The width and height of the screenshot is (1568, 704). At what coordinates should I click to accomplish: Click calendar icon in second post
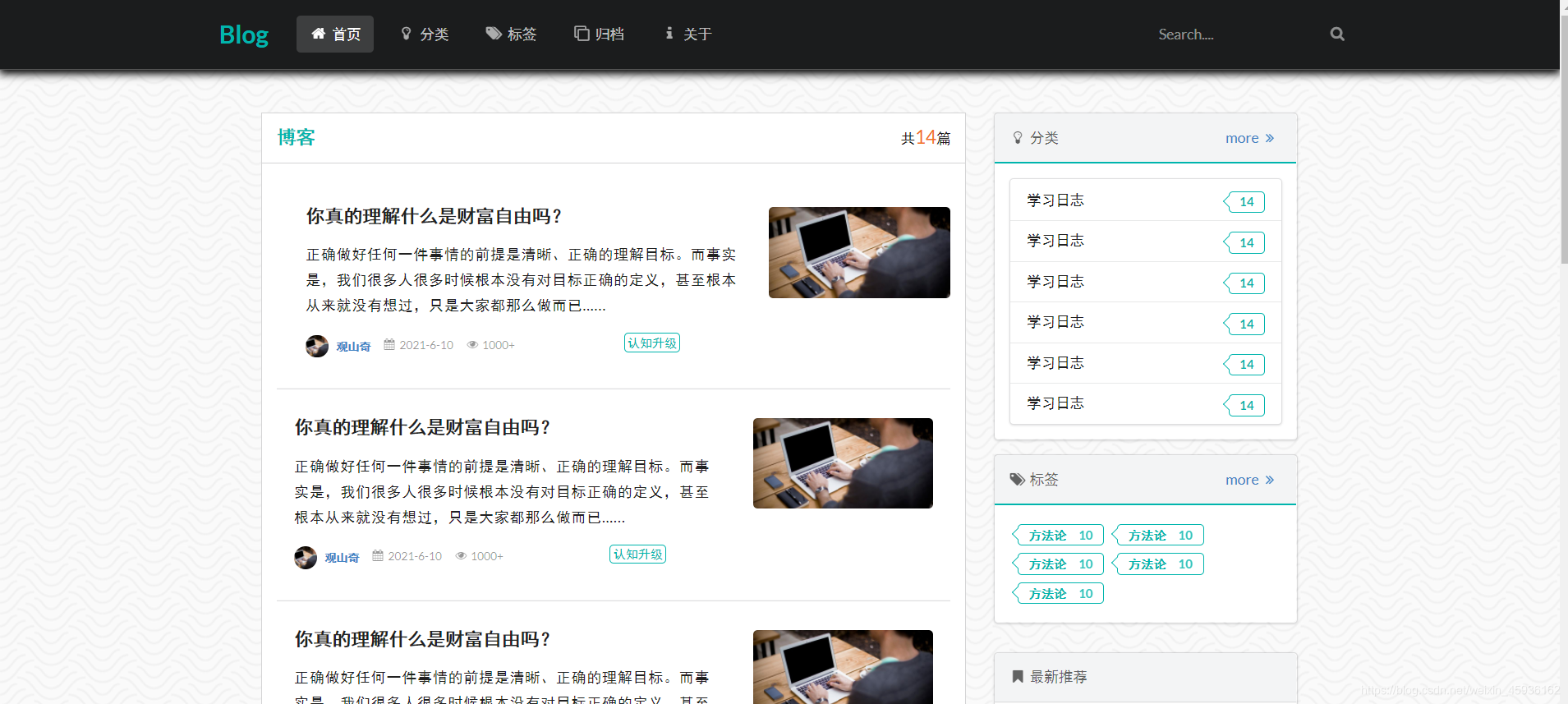tap(378, 556)
